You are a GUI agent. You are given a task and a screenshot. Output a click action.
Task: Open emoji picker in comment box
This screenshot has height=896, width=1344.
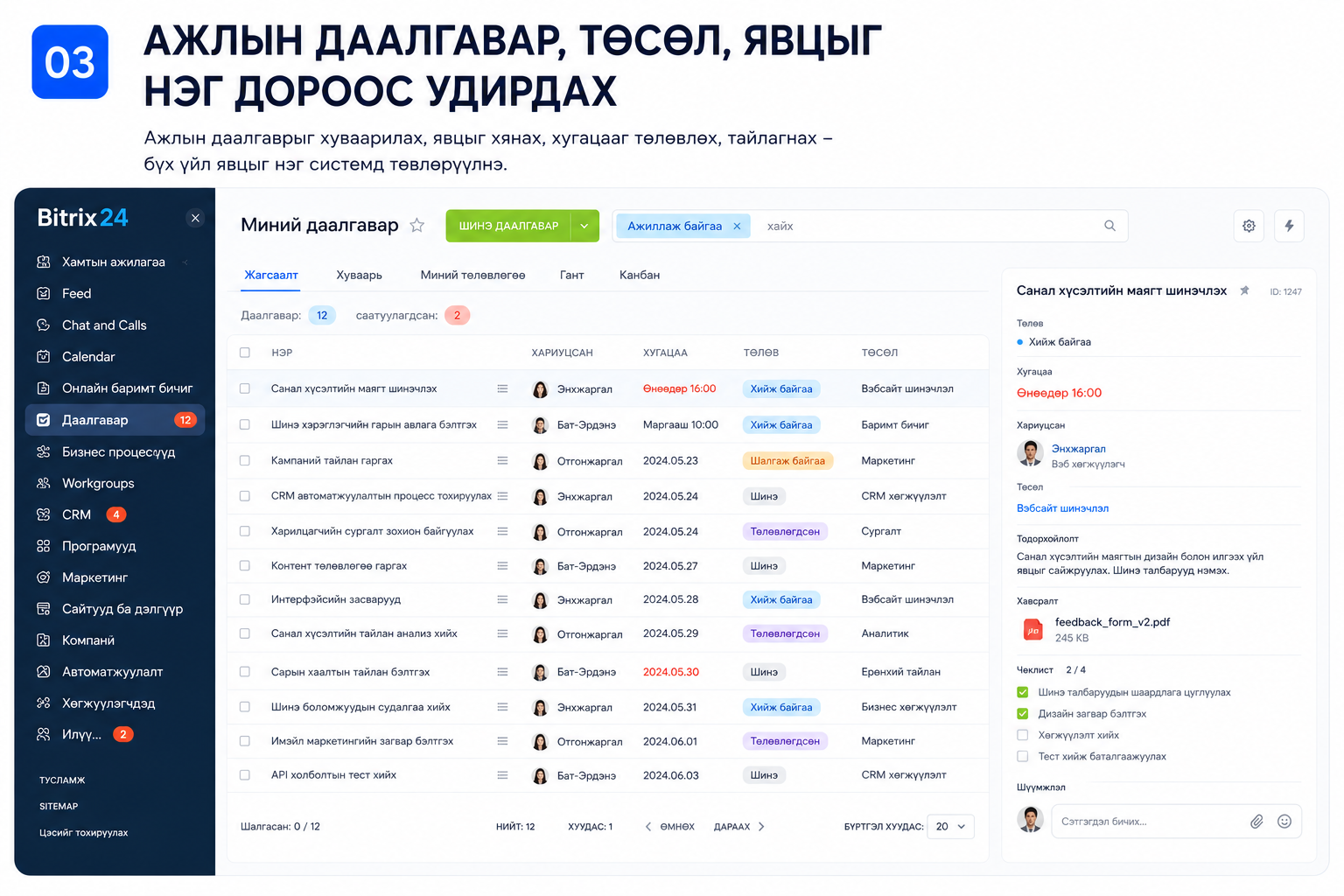[1284, 822]
